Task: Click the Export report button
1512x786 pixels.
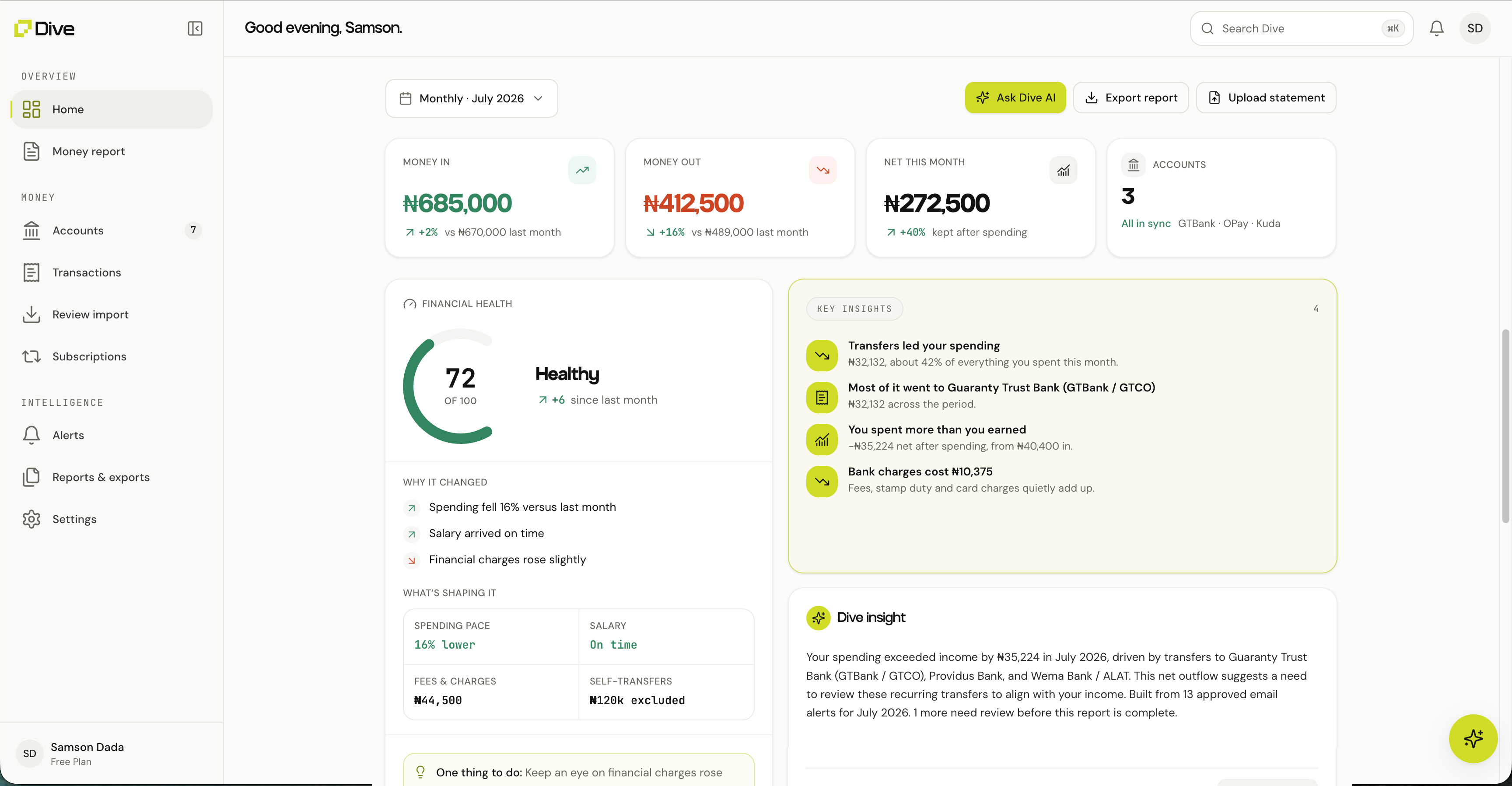Action: 1130,98
